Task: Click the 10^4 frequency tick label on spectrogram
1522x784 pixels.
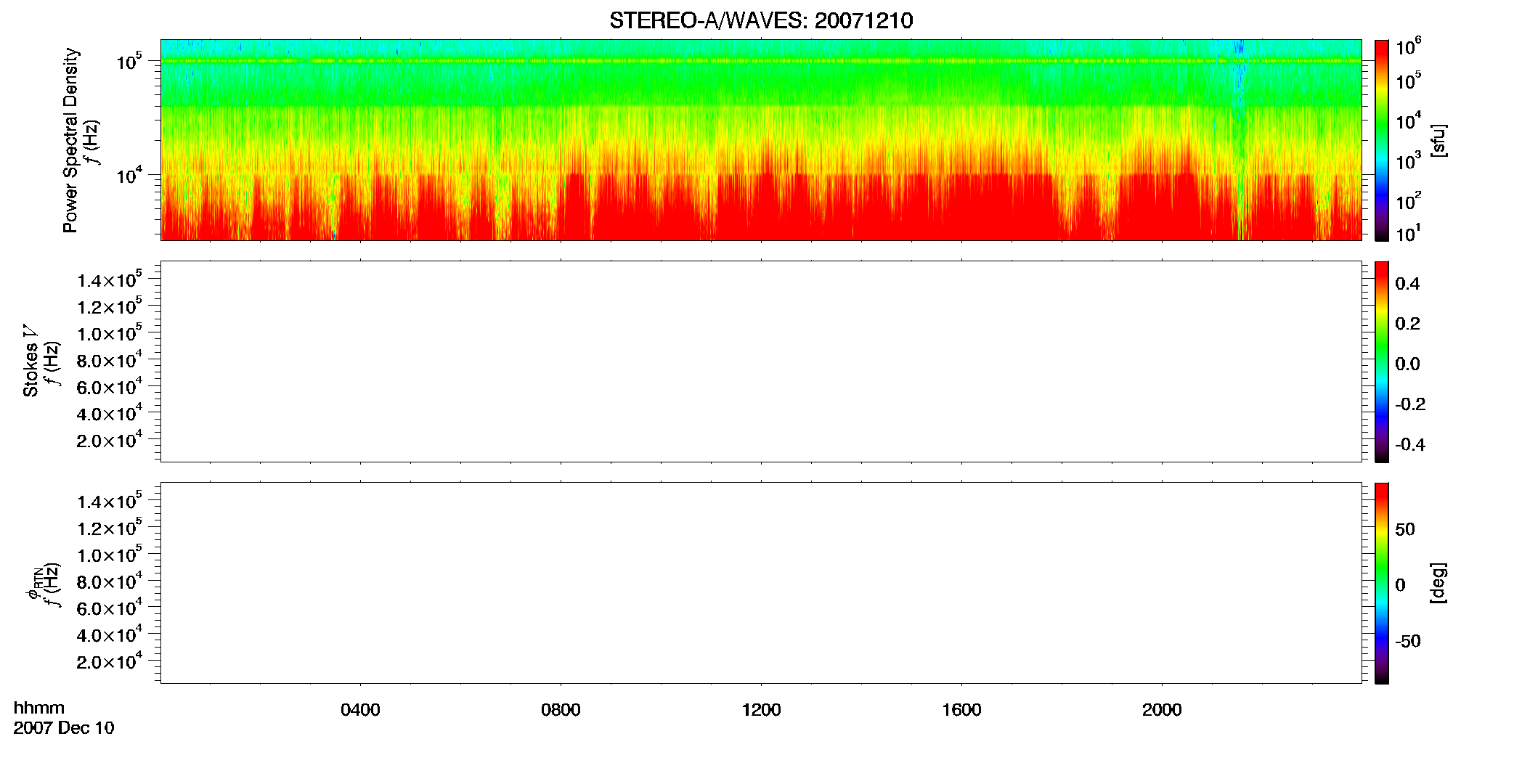Action: [x=129, y=174]
